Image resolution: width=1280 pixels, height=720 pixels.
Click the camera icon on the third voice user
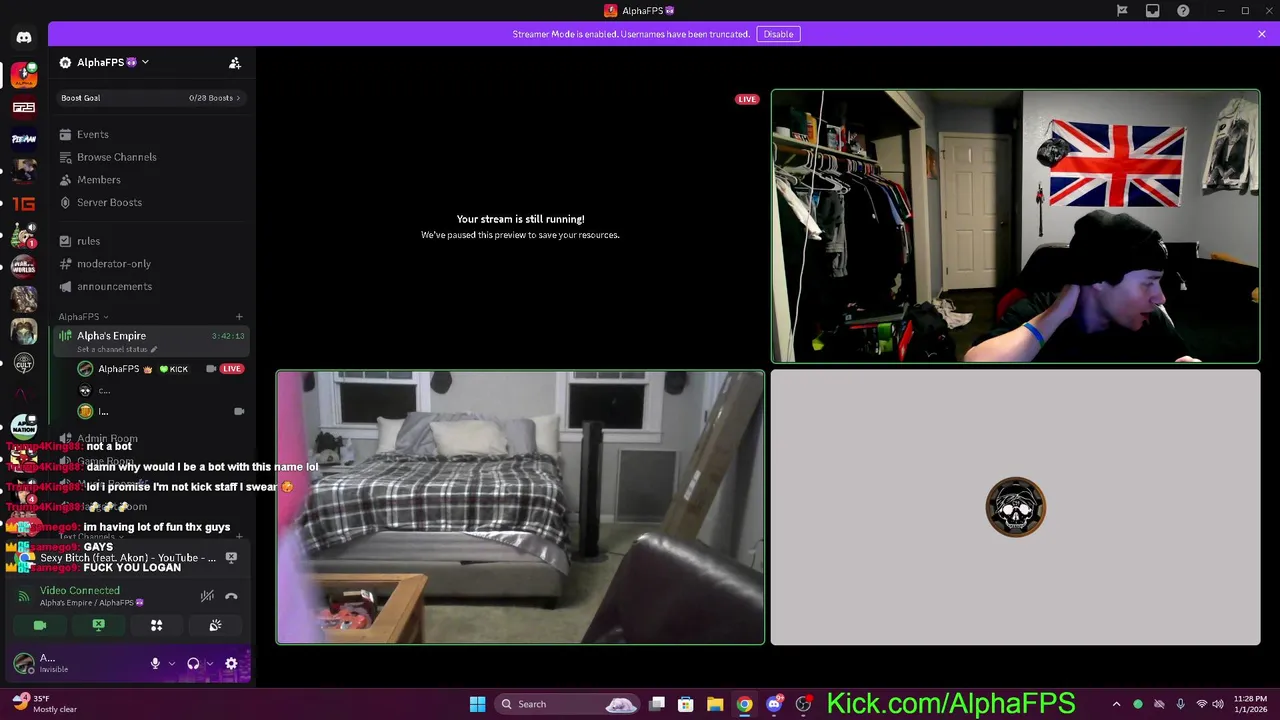239,411
